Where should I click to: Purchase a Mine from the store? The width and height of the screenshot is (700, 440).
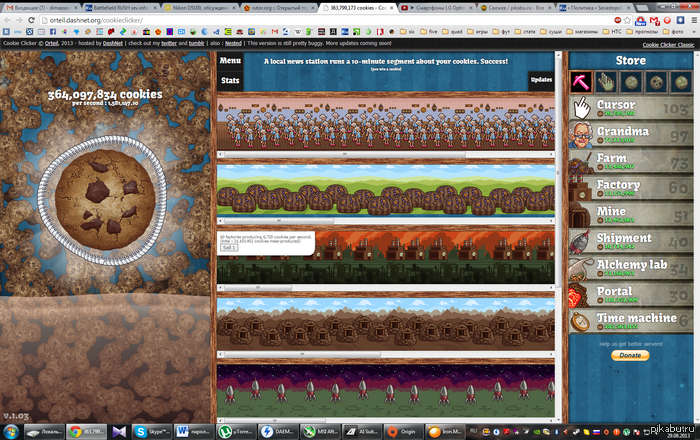[x=631, y=215]
